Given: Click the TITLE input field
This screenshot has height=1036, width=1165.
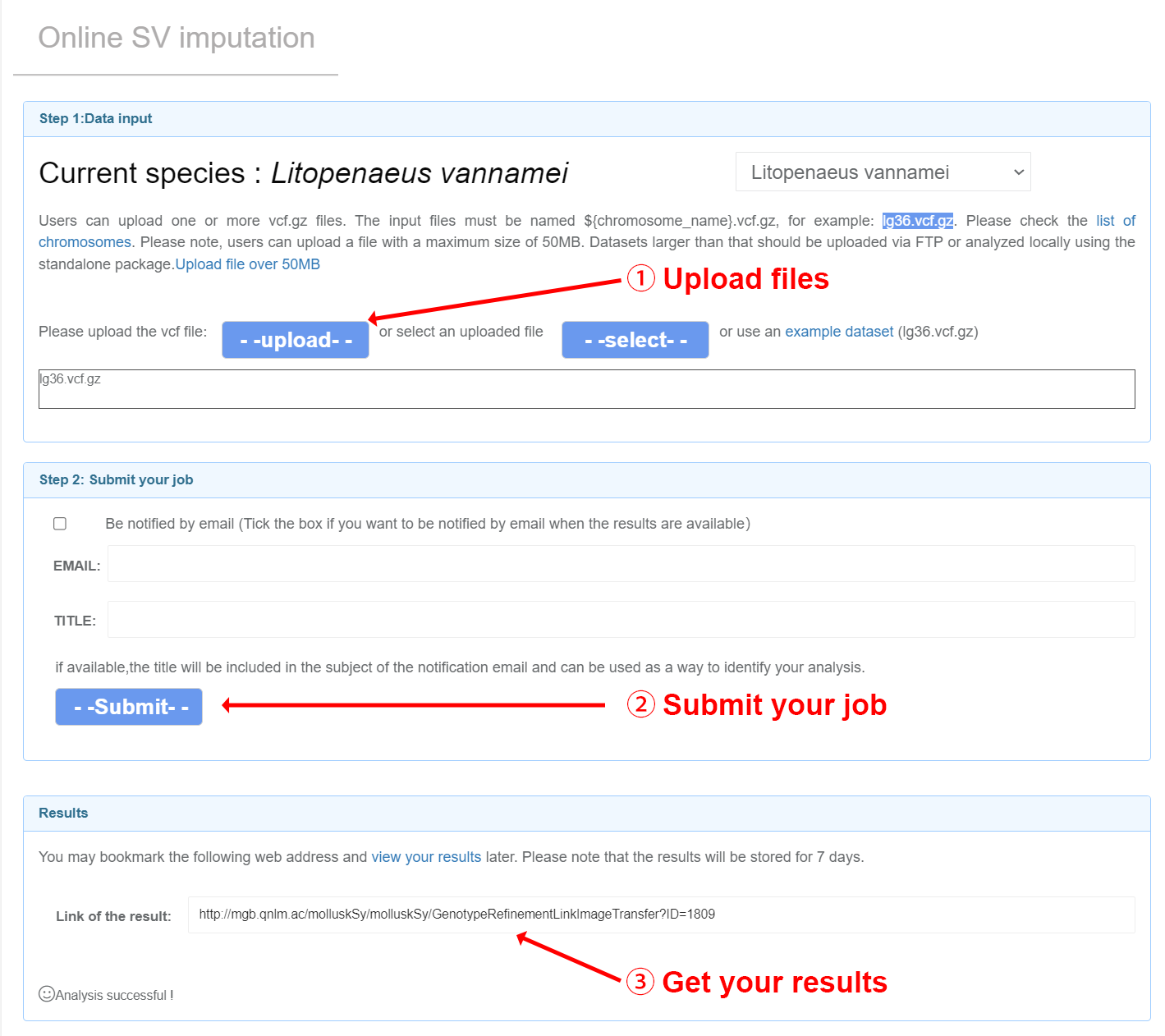Looking at the screenshot, I should (x=621, y=620).
